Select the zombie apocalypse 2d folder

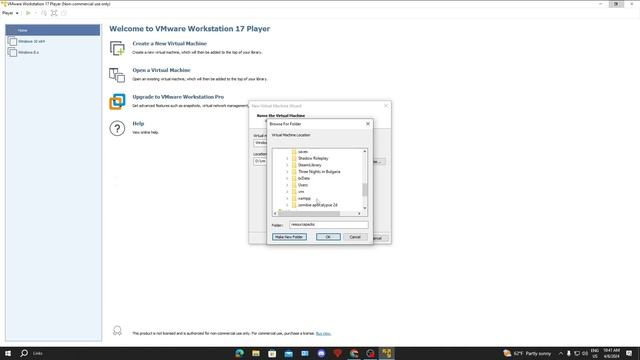pos(318,205)
